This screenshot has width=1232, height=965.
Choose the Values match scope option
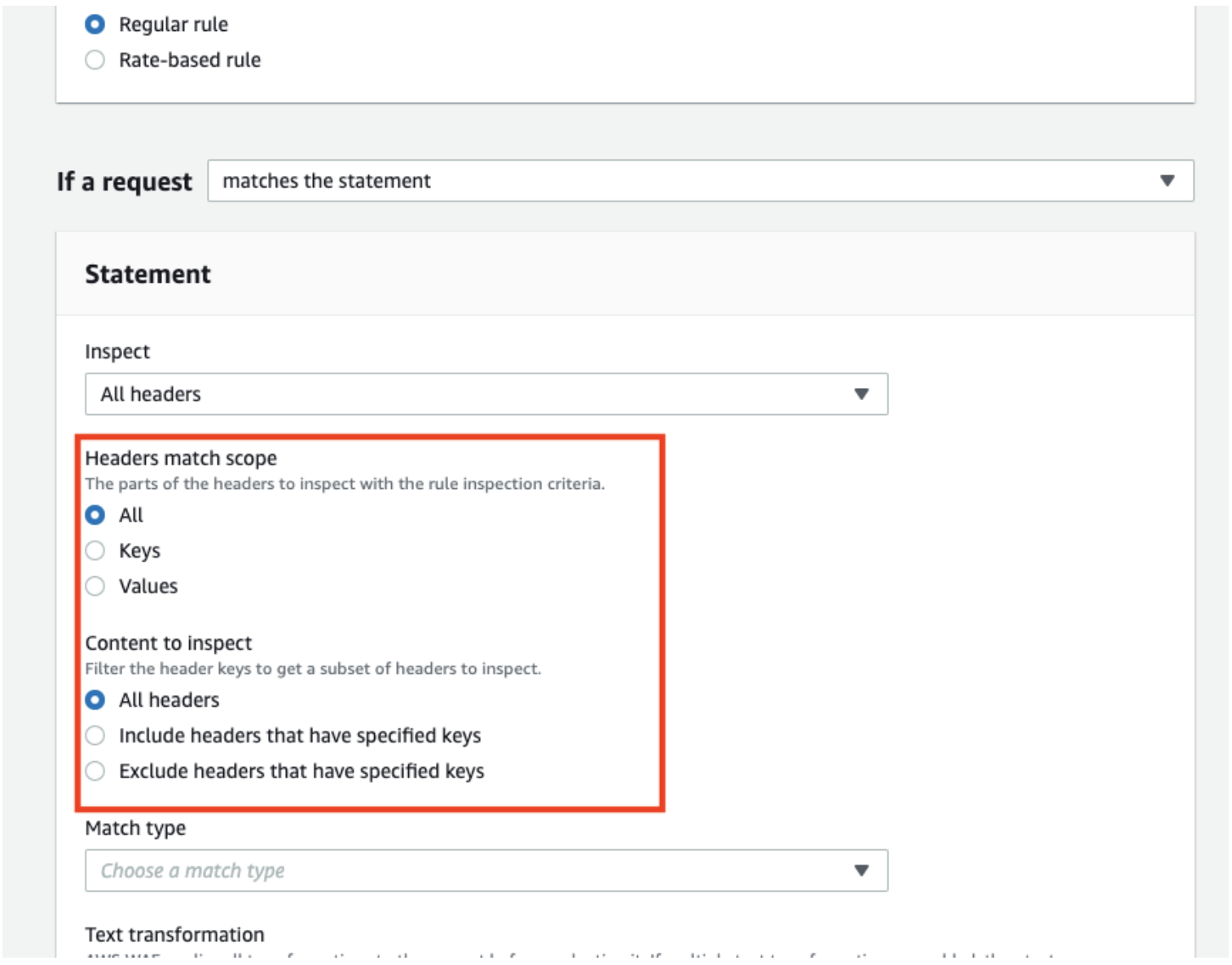tap(95, 587)
